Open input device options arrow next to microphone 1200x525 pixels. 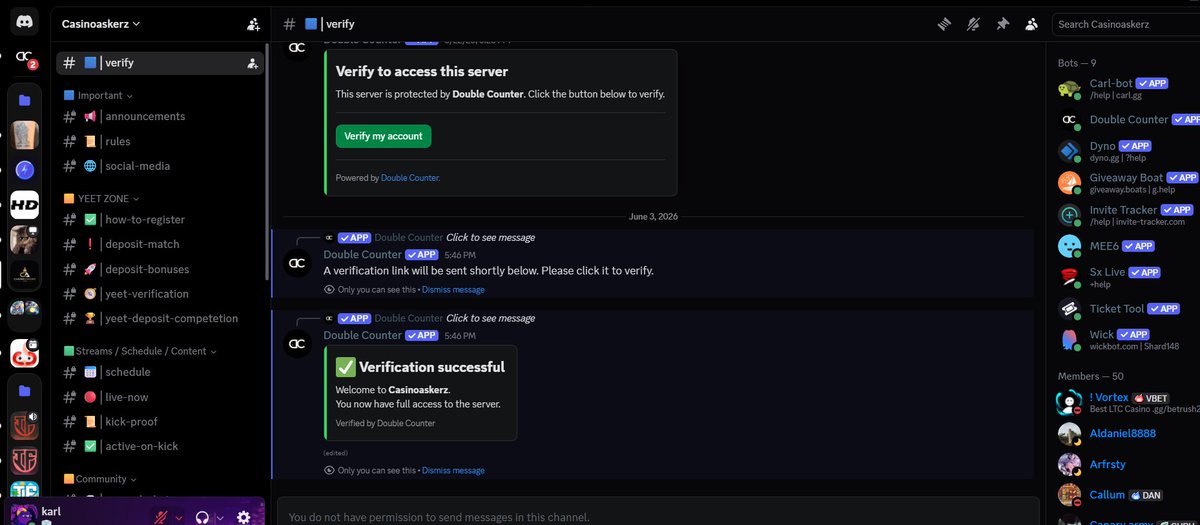click(x=179, y=517)
